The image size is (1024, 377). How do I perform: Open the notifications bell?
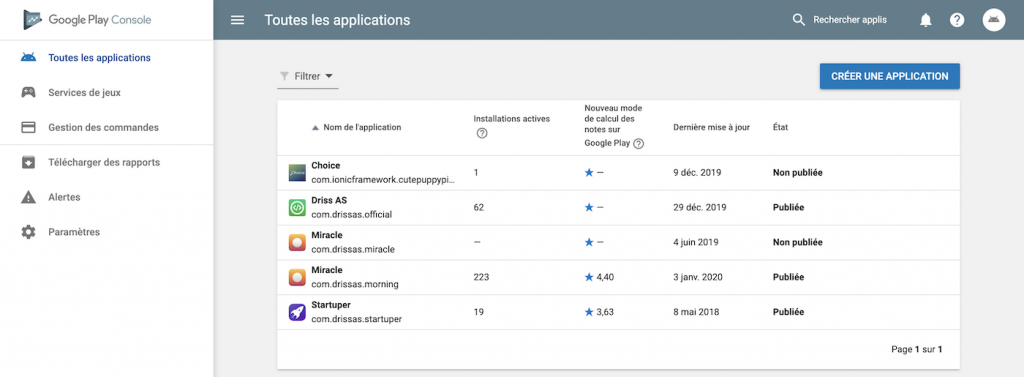tap(925, 20)
